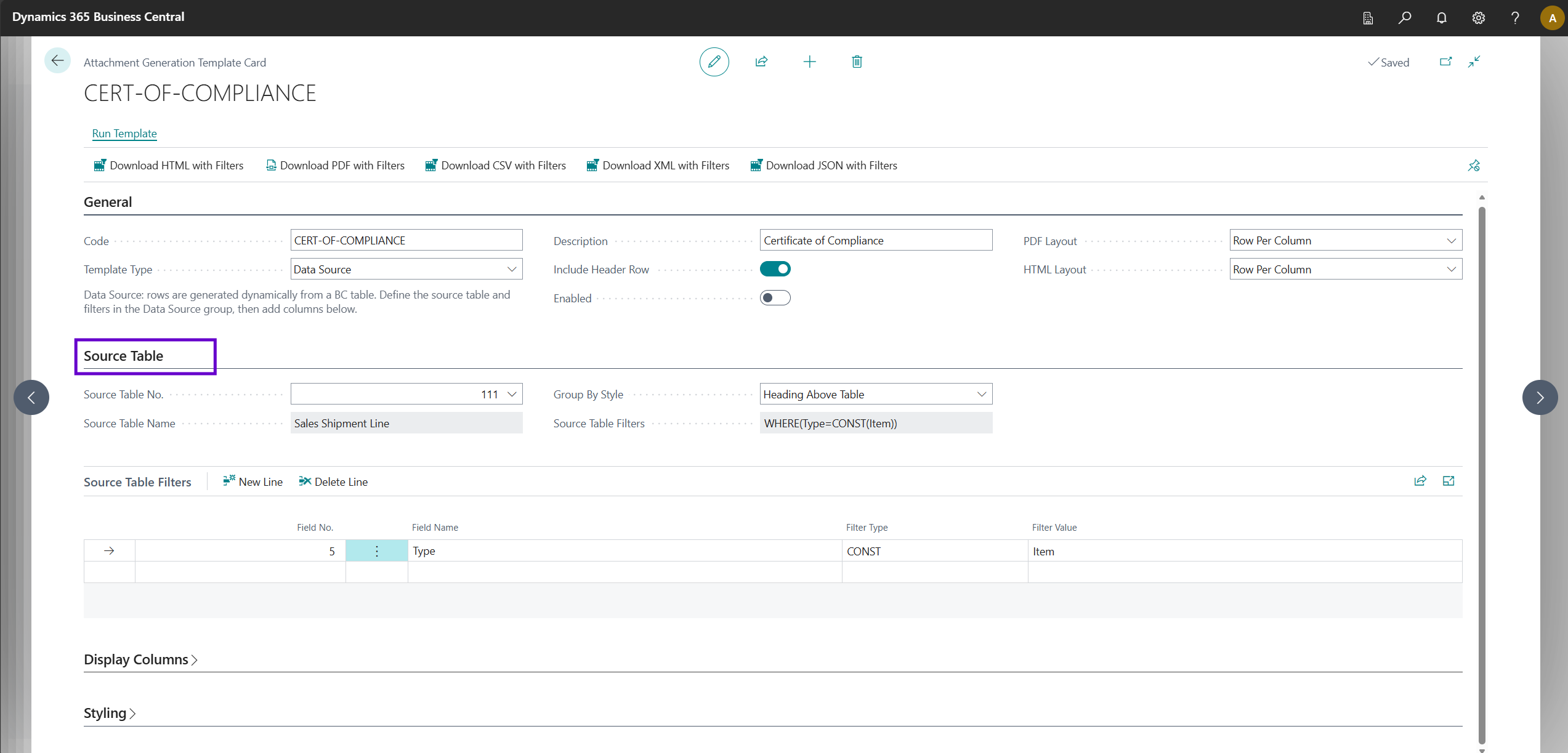
Task: Click New Line in Source Table Filters
Action: [253, 481]
